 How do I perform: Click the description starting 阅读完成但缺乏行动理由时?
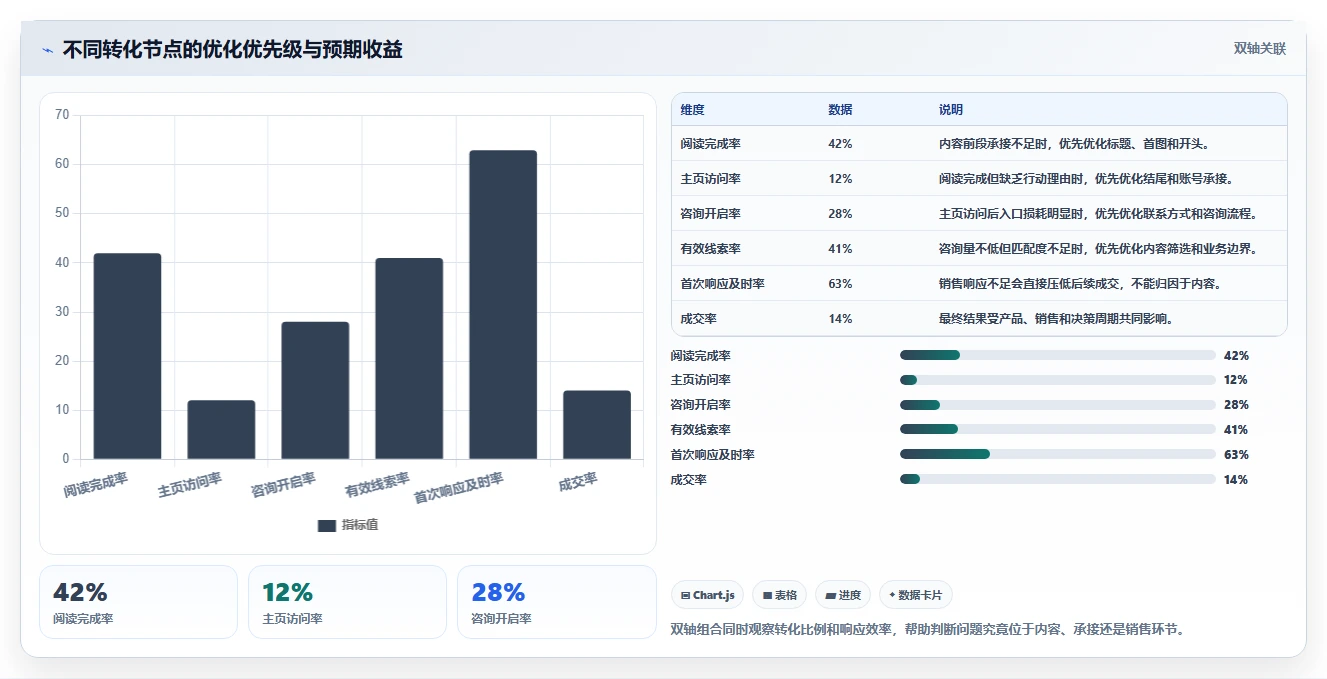click(x=1086, y=179)
